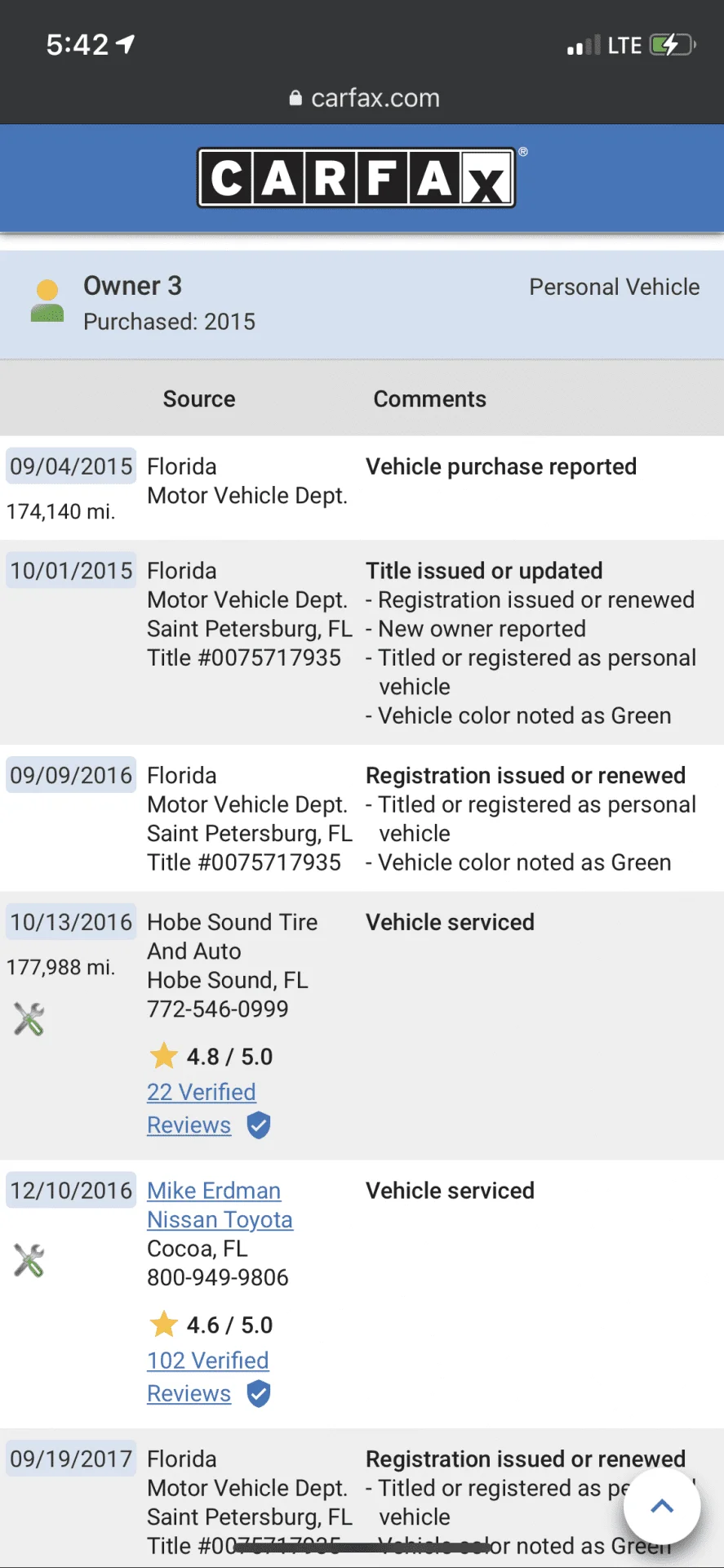
Task: Open the Mike Erdman Nissan Toyota link
Action: pos(220,1205)
